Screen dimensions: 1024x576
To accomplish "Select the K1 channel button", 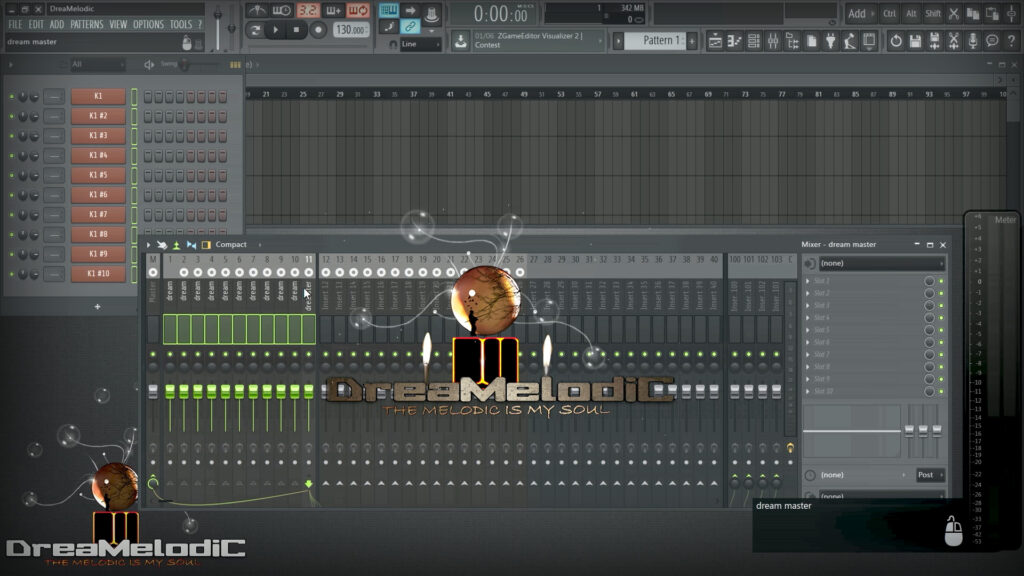I will [98, 96].
